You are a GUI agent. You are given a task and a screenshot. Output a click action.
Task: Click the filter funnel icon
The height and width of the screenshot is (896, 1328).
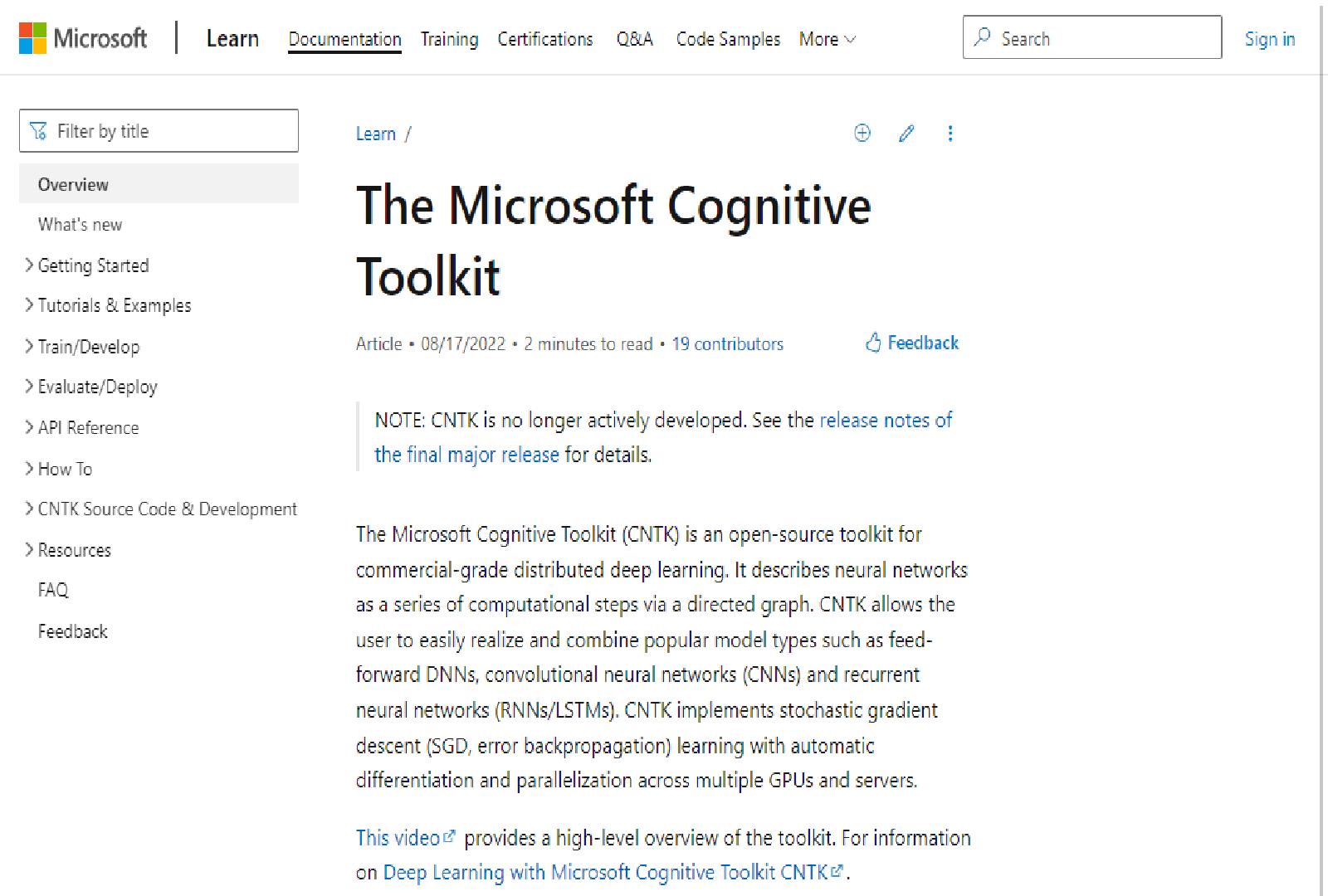[x=38, y=131]
